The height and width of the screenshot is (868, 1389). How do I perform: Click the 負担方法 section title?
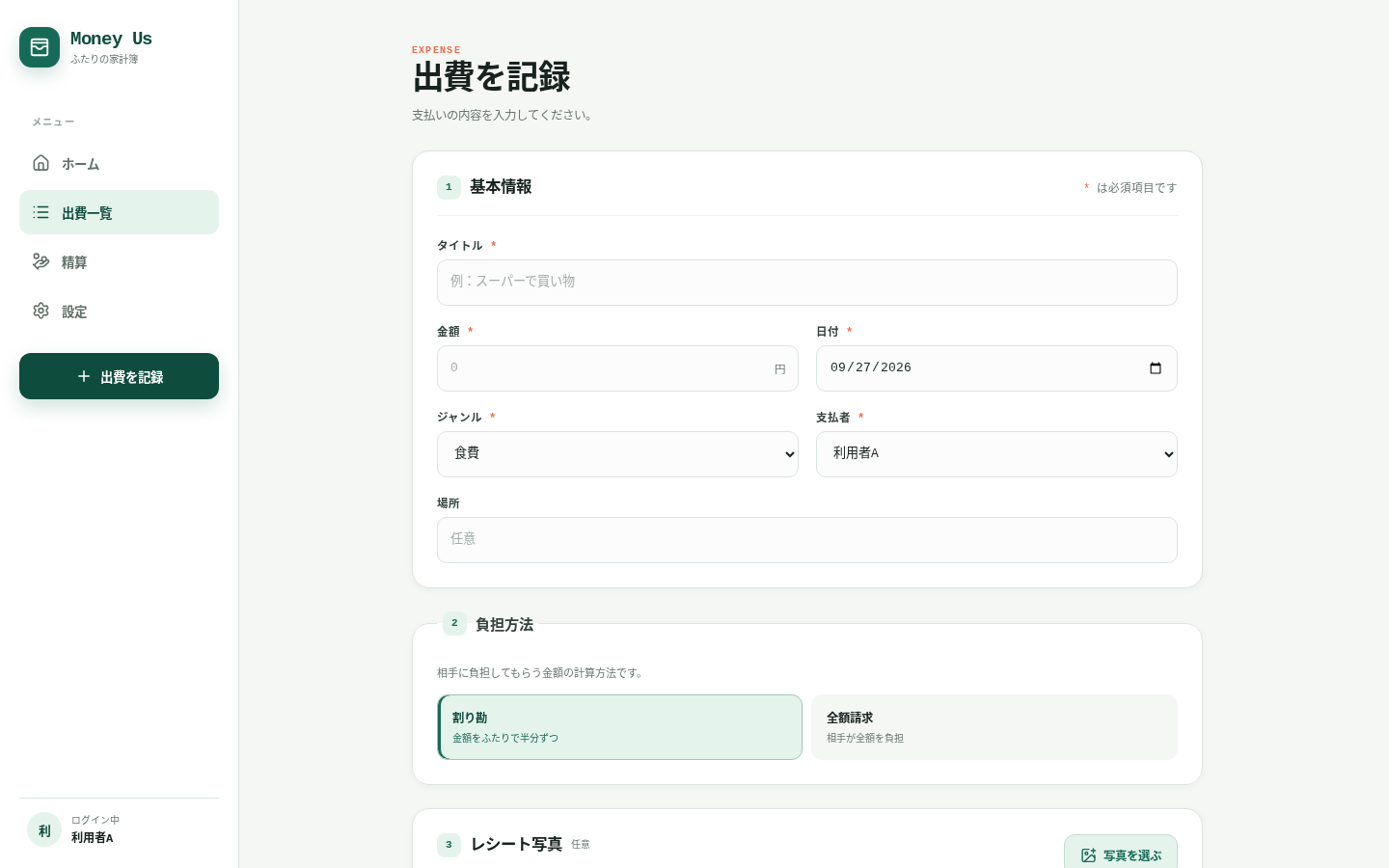504,624
